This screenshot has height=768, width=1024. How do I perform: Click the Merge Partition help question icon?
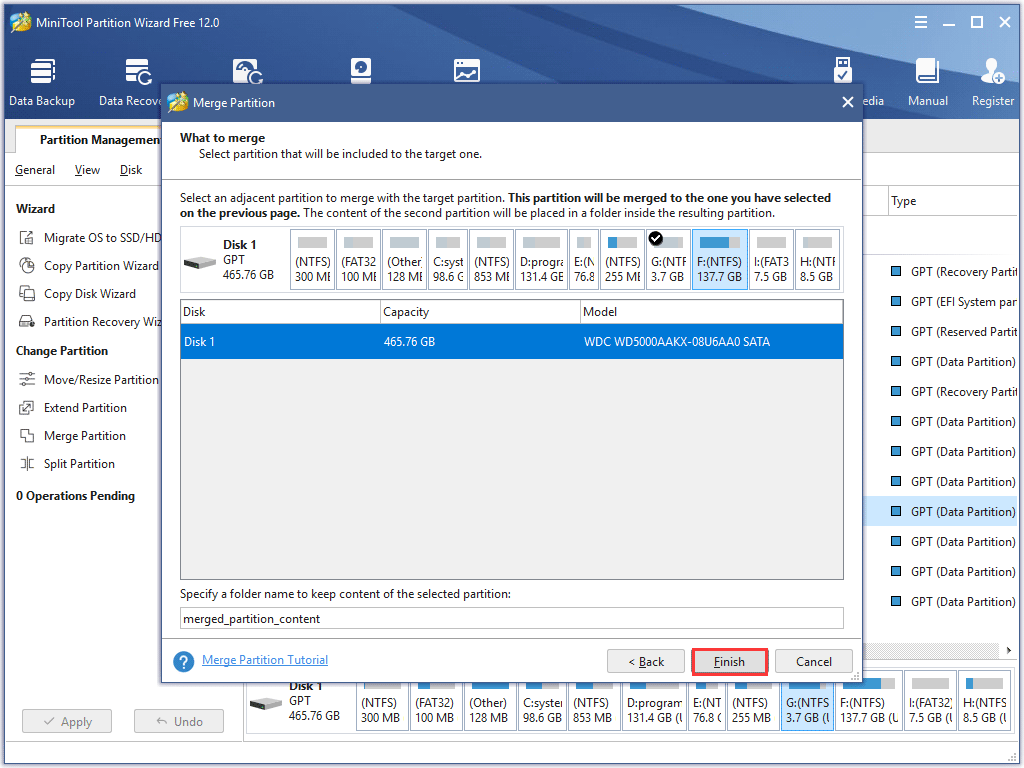pyautogui.click(x=184, y=662)
